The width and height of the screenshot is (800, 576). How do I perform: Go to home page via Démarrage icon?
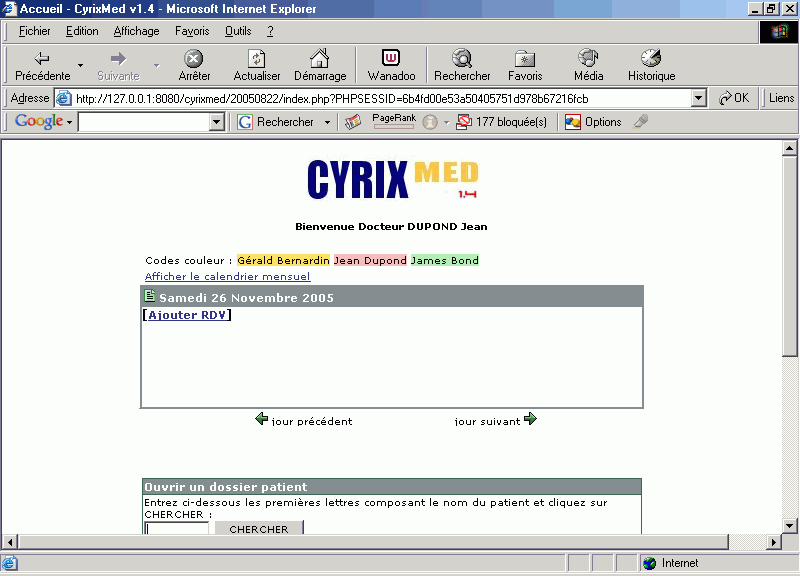[320, 58]
